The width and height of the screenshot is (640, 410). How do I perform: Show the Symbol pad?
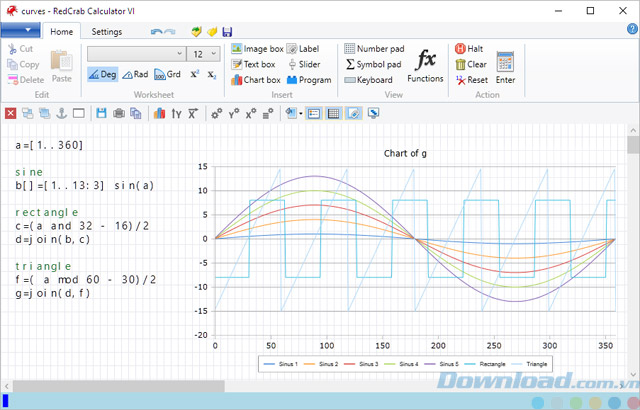click(x=373, y=64)
